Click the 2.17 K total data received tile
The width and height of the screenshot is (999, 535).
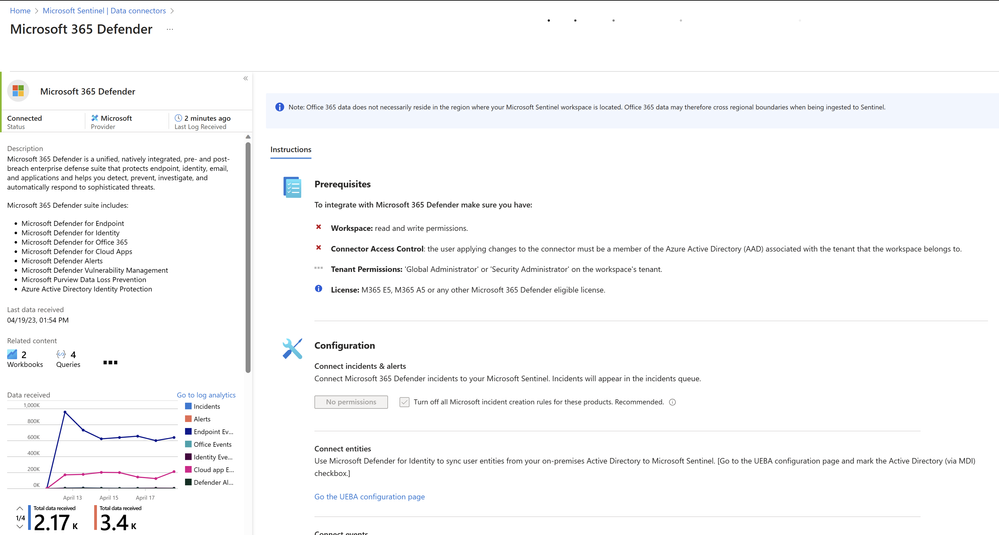(55, 519)
